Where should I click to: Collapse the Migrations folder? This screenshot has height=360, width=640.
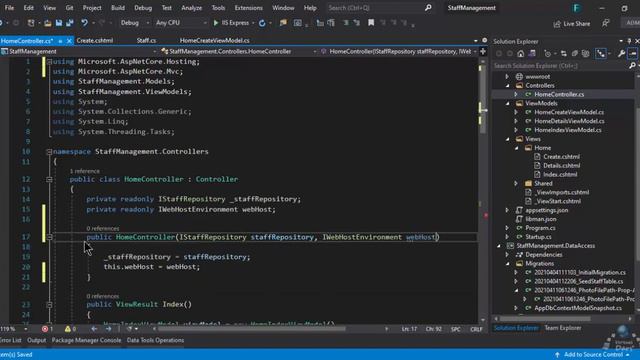pyautogui.click(x=507, y=264)
